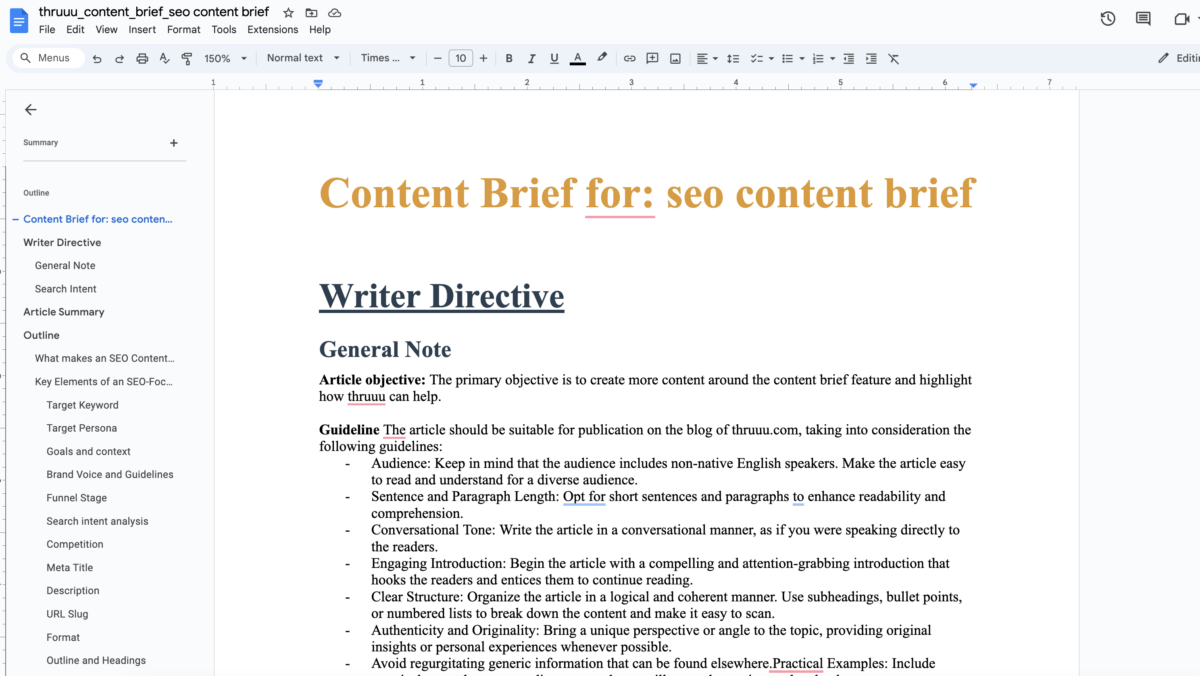Run spelling and grammar check
The width and height of the screenshot is (1200, 676).
[163, 58]
